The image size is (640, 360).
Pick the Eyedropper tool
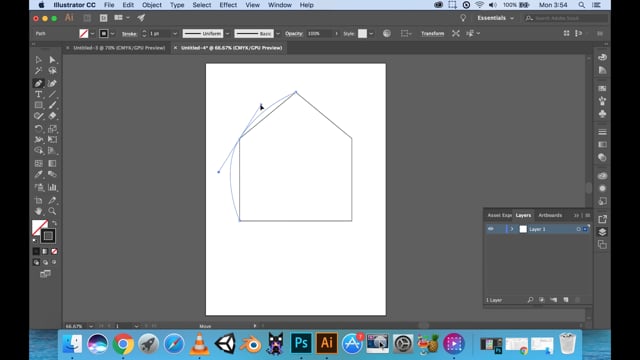point(38,174)
